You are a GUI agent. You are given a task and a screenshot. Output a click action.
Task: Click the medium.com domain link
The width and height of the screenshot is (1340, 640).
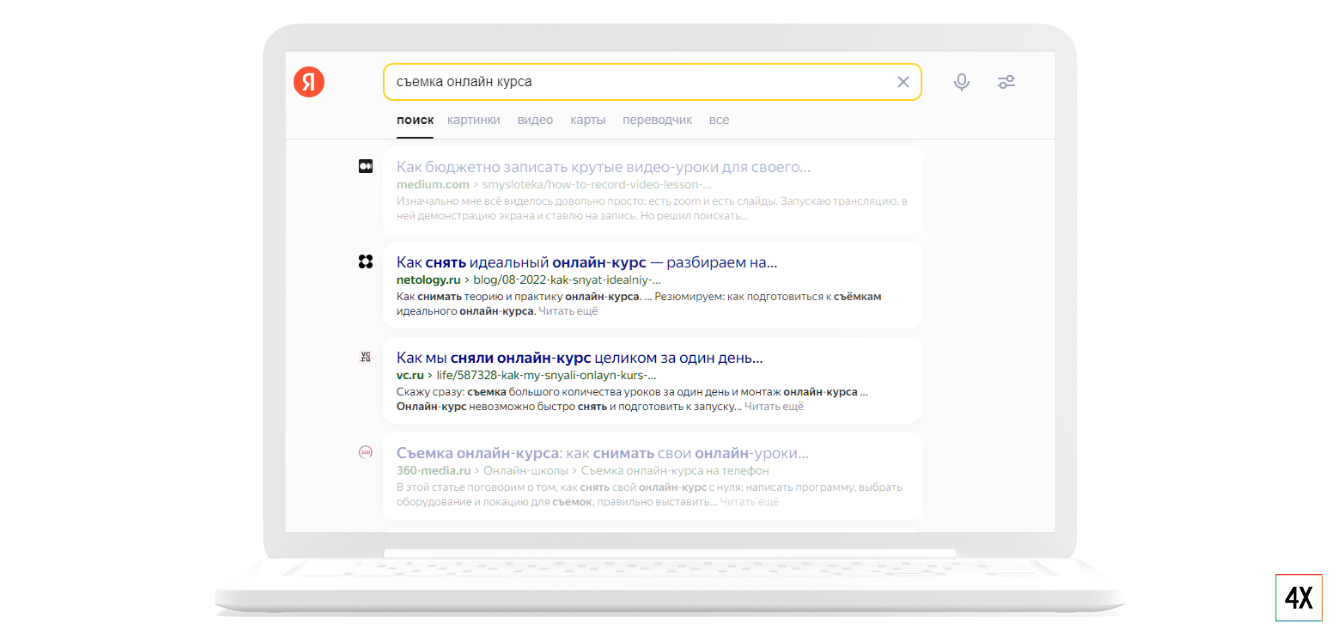pos(433,184)
